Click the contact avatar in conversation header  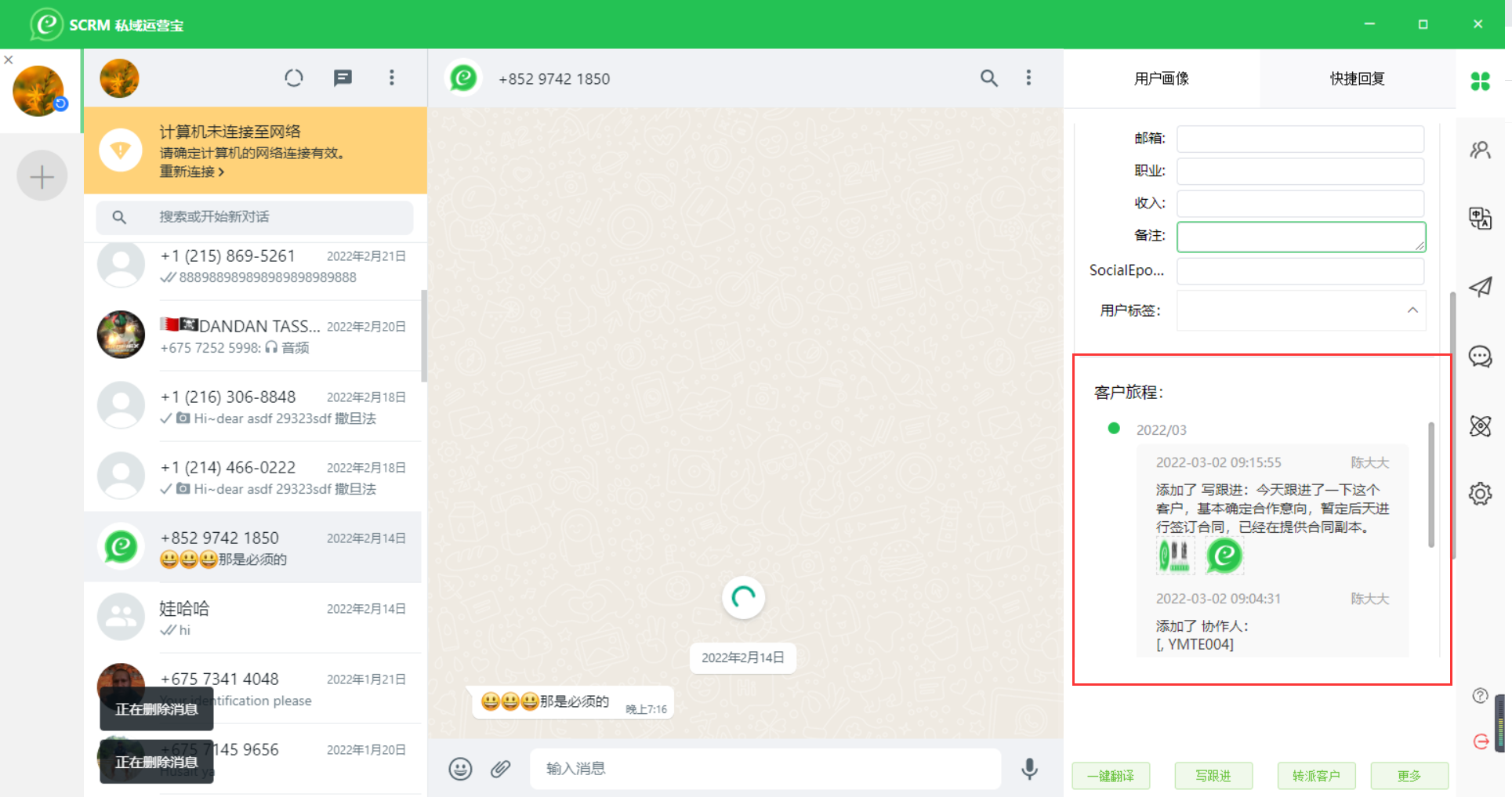[x=463, y=78]
